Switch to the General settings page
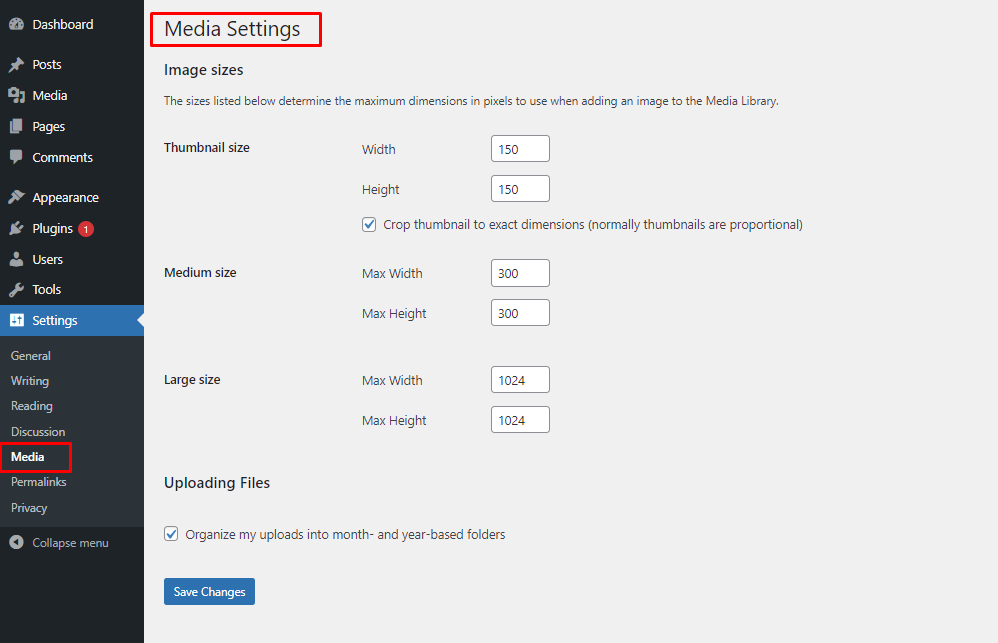Viewport: 998px width, 643px height. tap(30, 355)
